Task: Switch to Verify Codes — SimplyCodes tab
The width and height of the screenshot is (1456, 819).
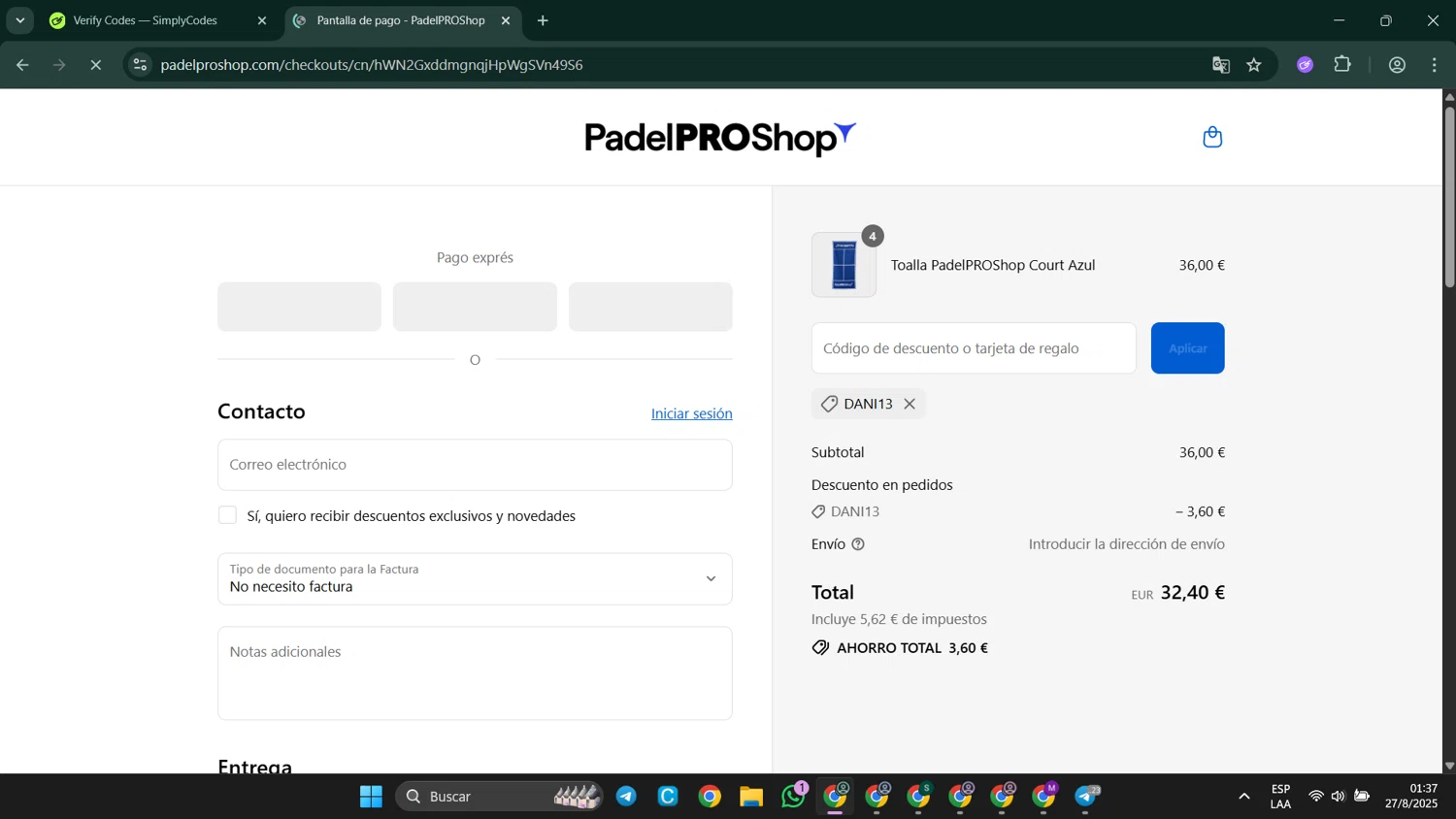Action: [146, 20]
